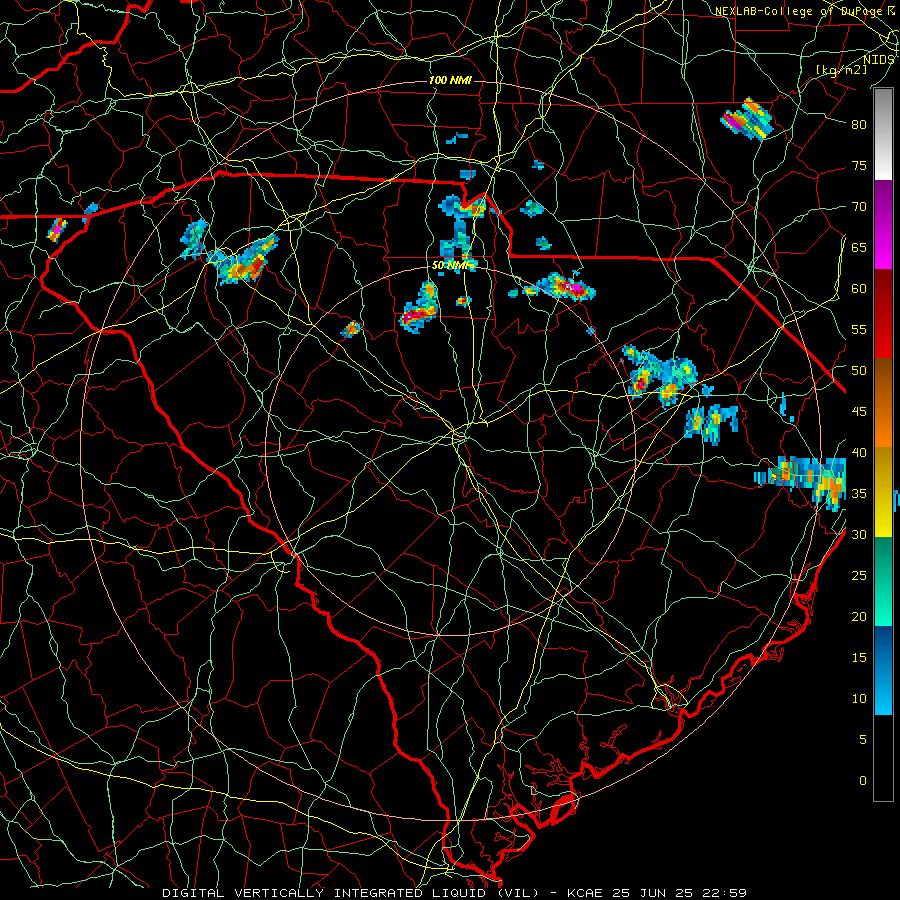Click the 15 value on the color scale

pyautogui.click(x=859, y=658)
